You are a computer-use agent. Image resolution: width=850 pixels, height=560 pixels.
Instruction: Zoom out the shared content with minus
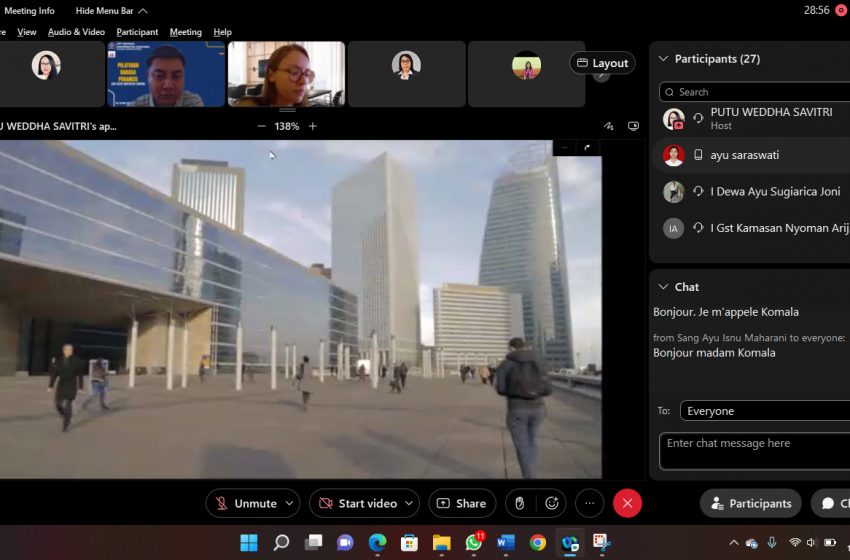point(262,126)
